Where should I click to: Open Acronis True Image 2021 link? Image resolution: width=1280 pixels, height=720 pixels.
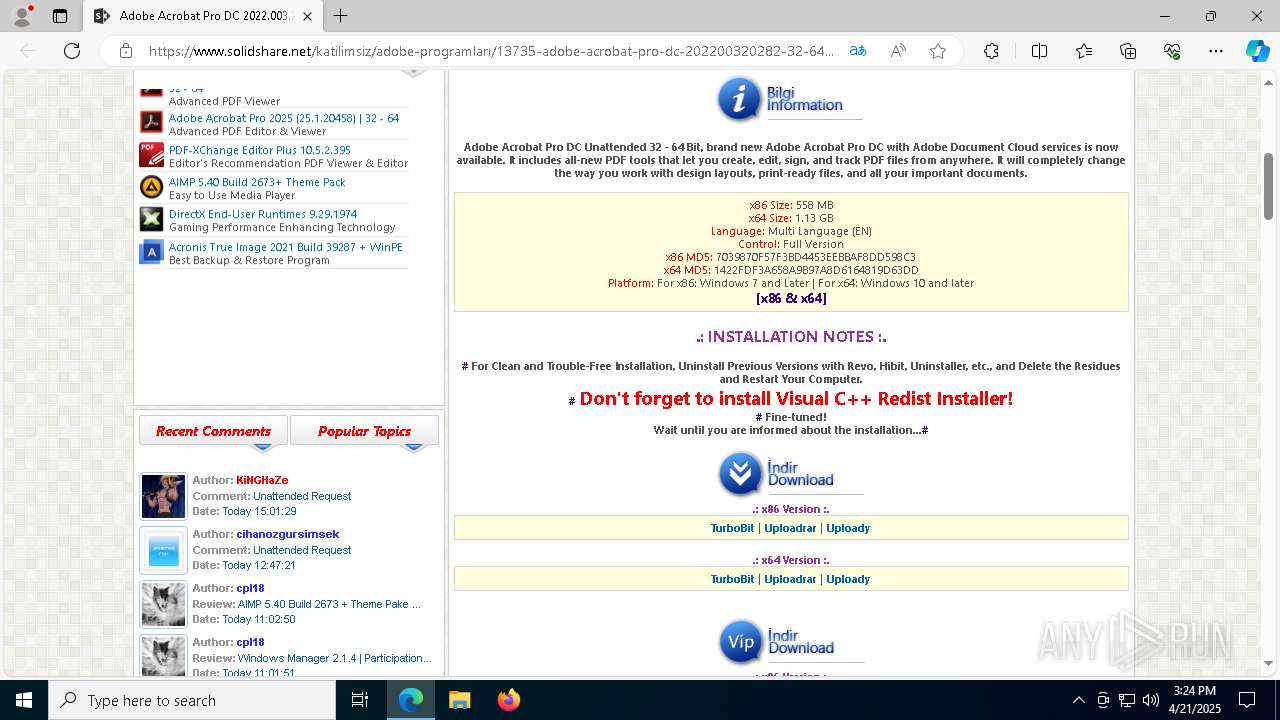point(286,247)
